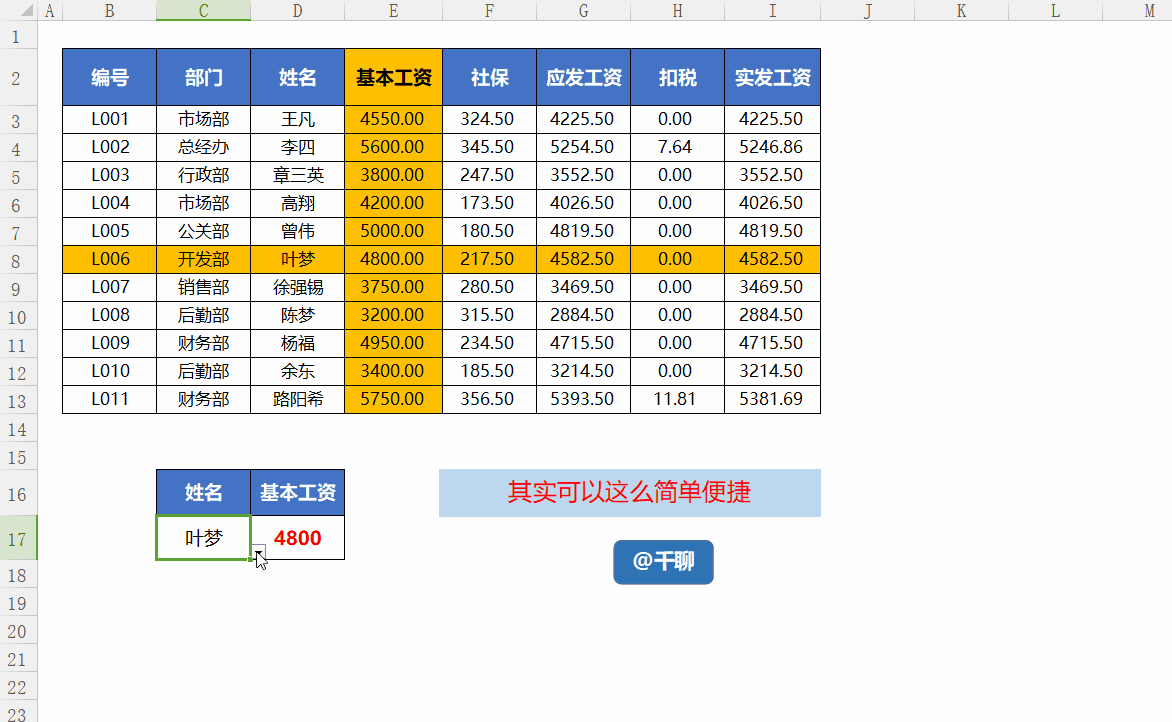Select the name cell containing 叶梦 in C17
Viewport: 1172px width, 722px height.
tap(203, 537)
